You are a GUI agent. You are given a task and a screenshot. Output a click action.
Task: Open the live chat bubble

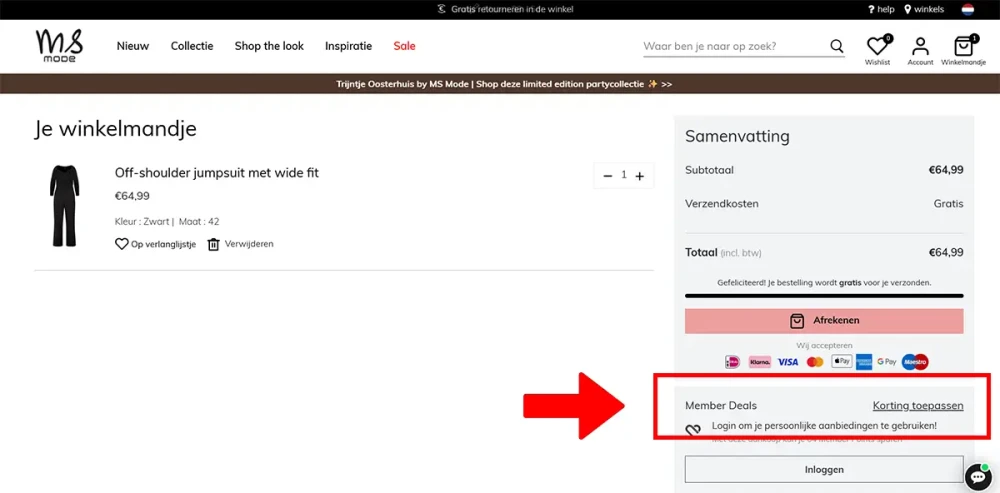pyautogui.click(x=977, y=477)
